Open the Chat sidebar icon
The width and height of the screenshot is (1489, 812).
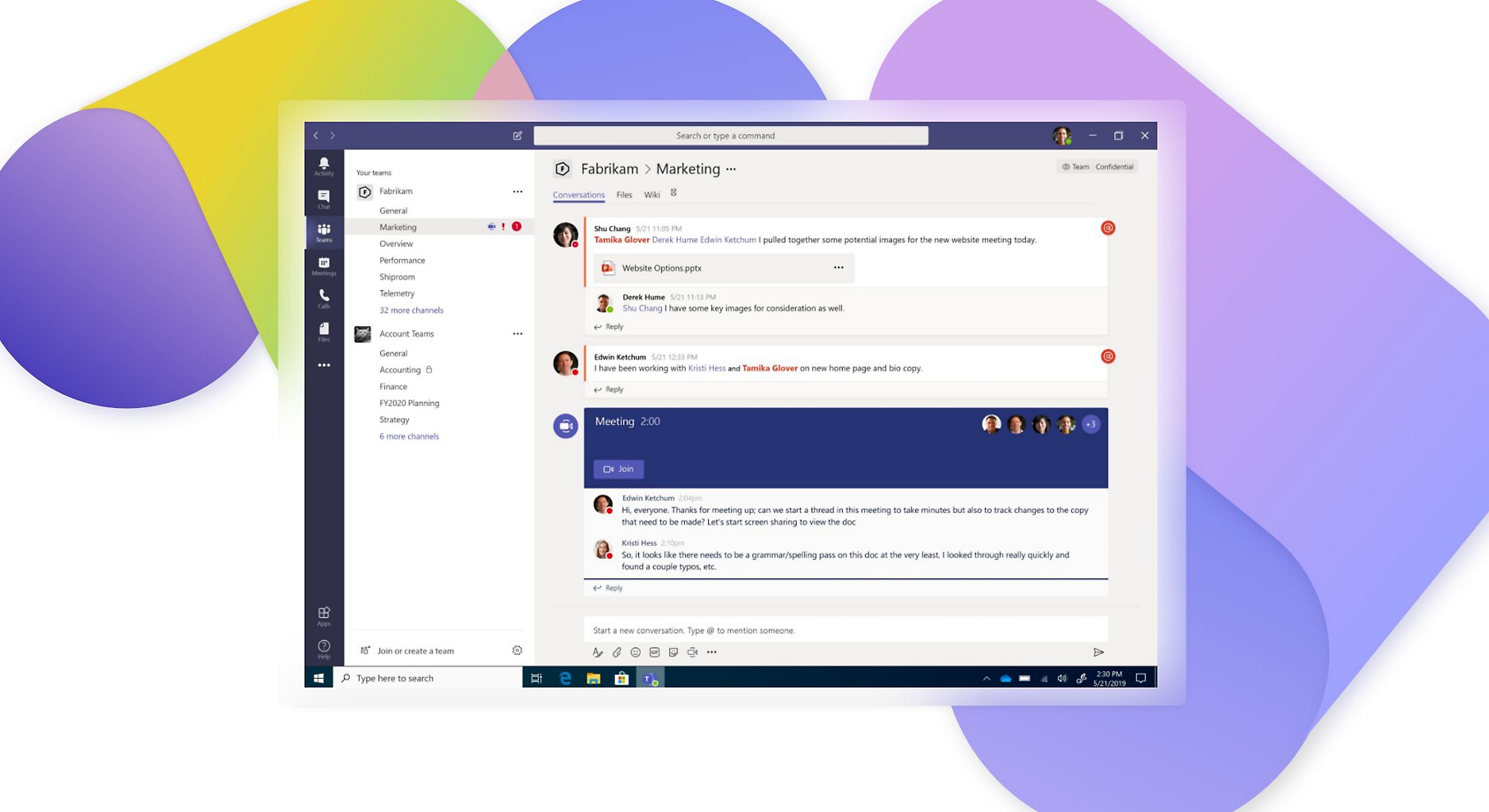(x=324, y=199)
